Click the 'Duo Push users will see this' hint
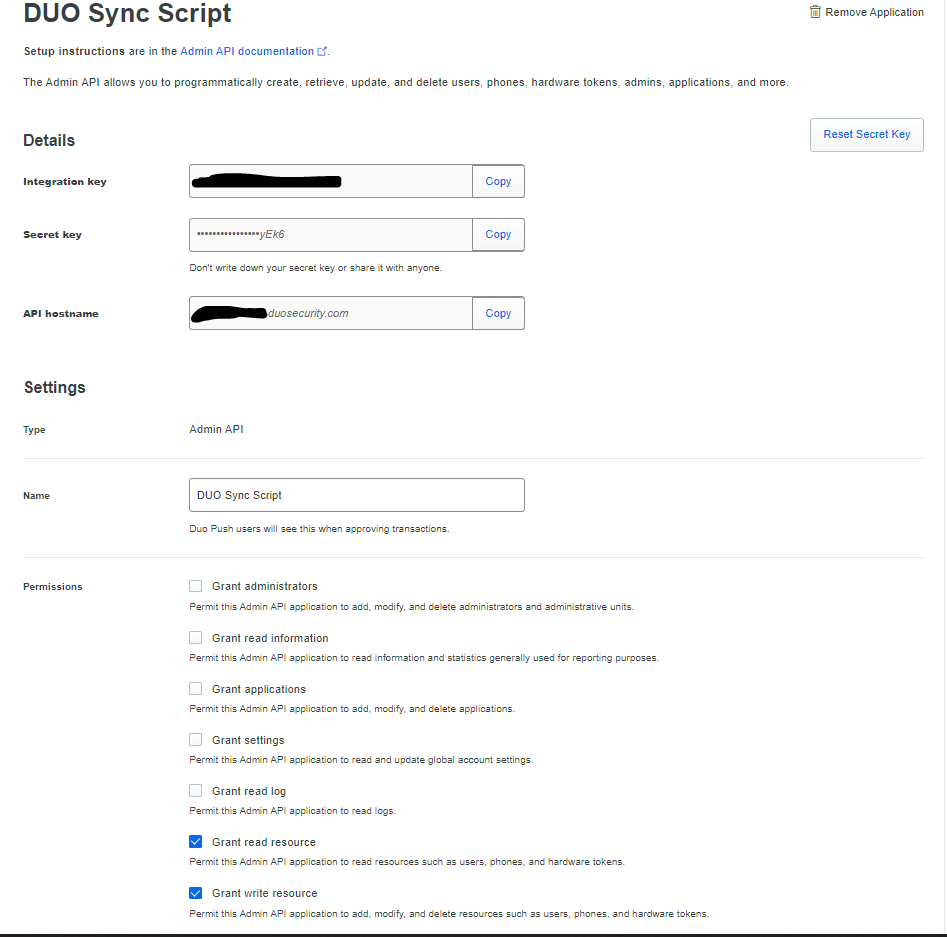947x937 pixels. (x=319, y=529)
